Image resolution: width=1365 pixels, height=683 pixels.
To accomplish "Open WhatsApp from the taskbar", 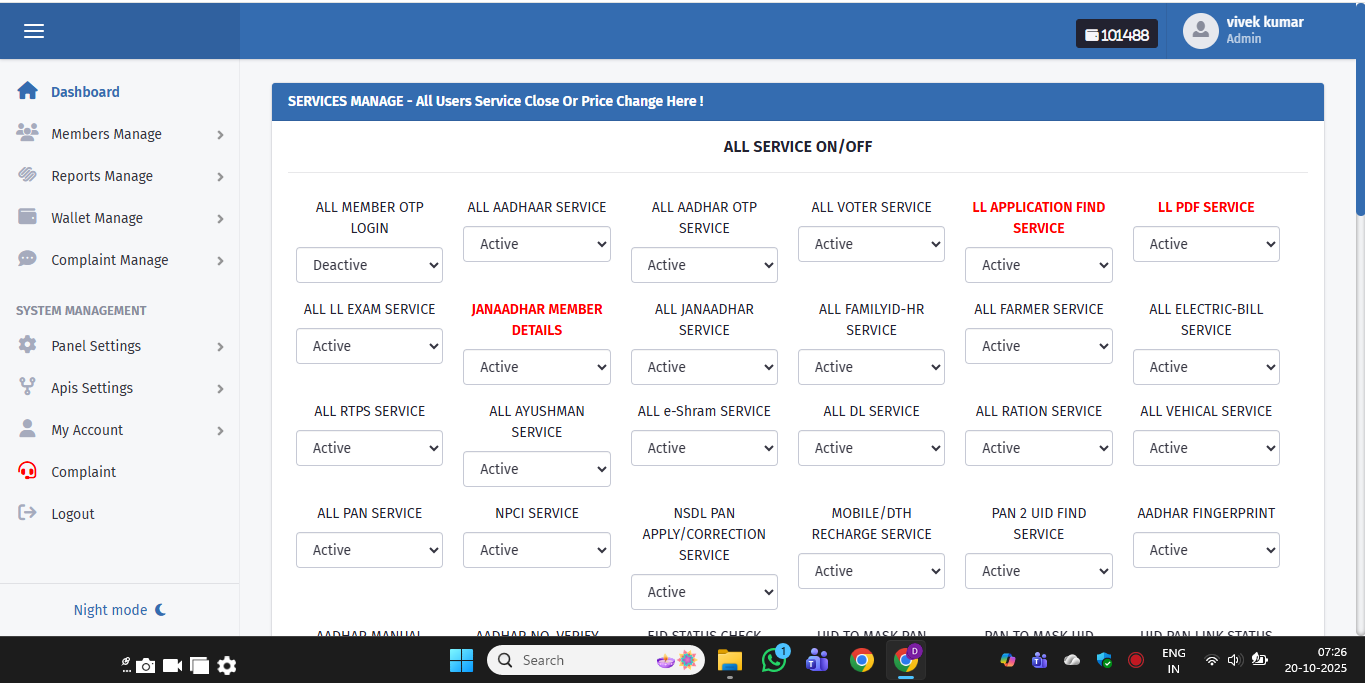I will [x=774, y=660].
